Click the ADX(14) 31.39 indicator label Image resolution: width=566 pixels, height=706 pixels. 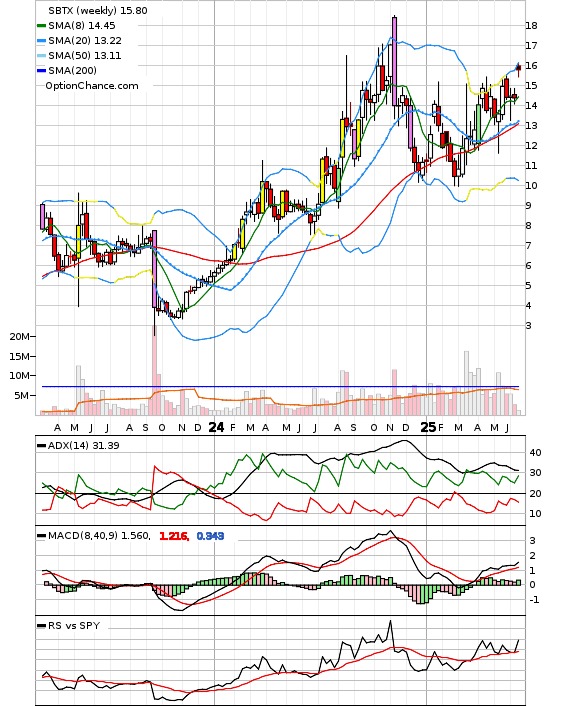[83, 445]
